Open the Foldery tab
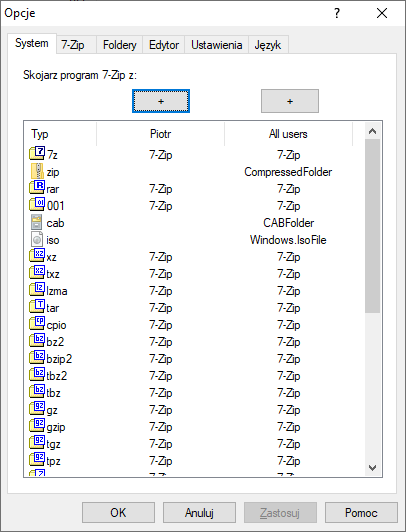Image resolution: width=406 pixels, height=532 pixels. 119,45
